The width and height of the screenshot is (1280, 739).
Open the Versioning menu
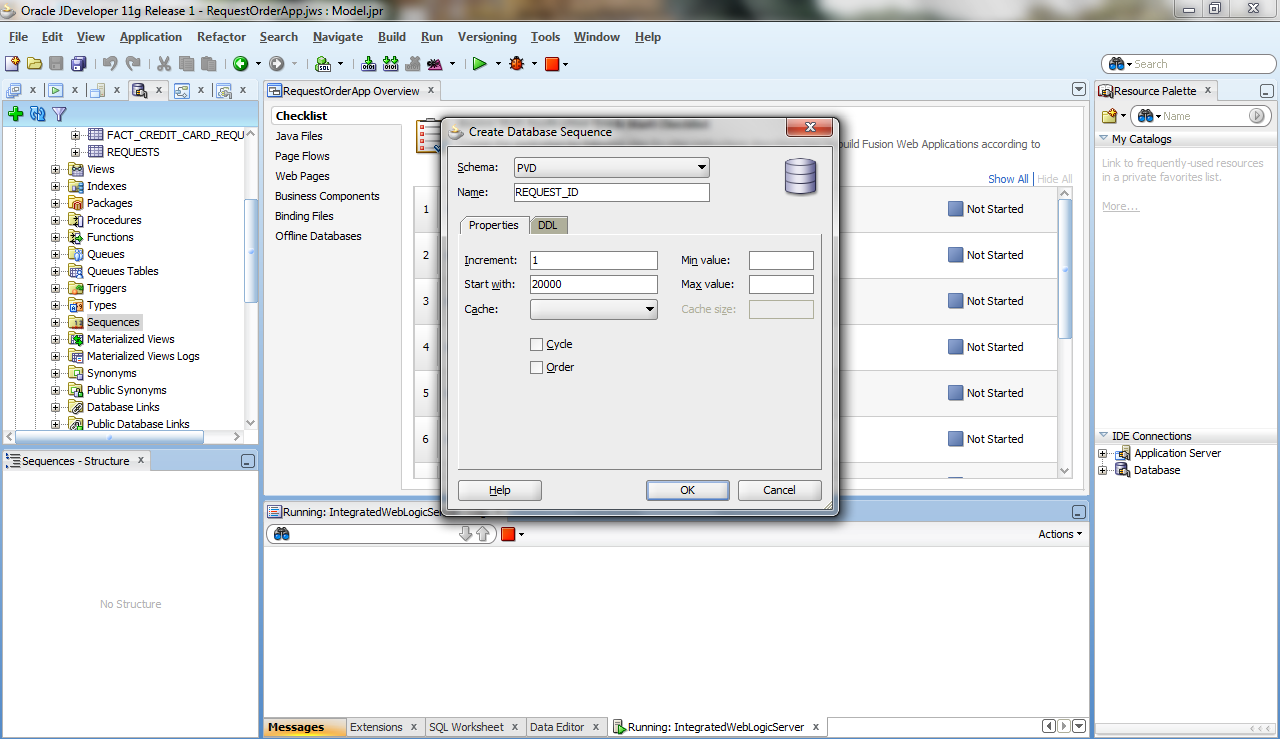pyautogui.click(x=487, y=37)
